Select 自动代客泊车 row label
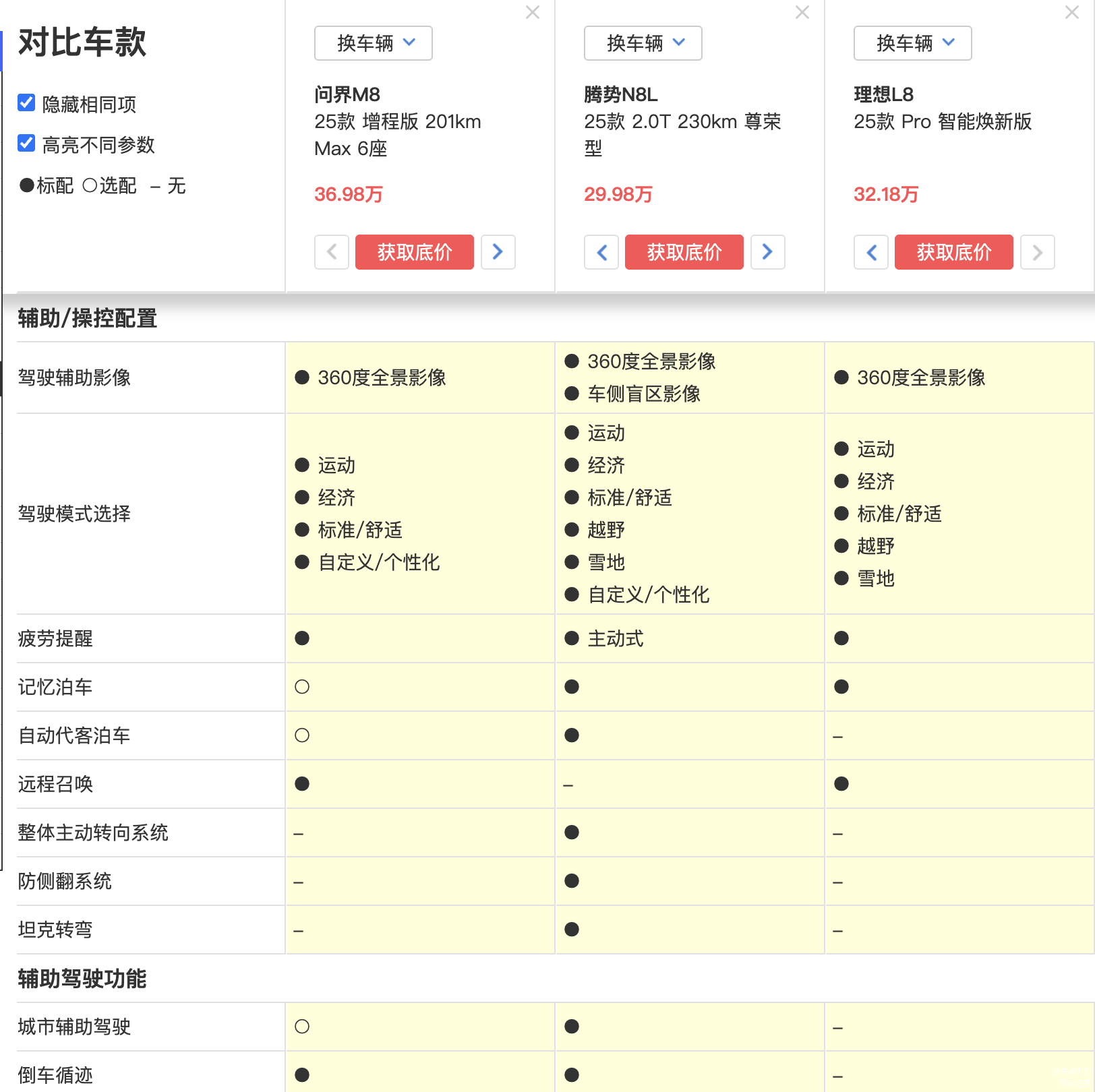Image resolution: width=1095 pixels, height=1092 pixels. click(74, 735)
